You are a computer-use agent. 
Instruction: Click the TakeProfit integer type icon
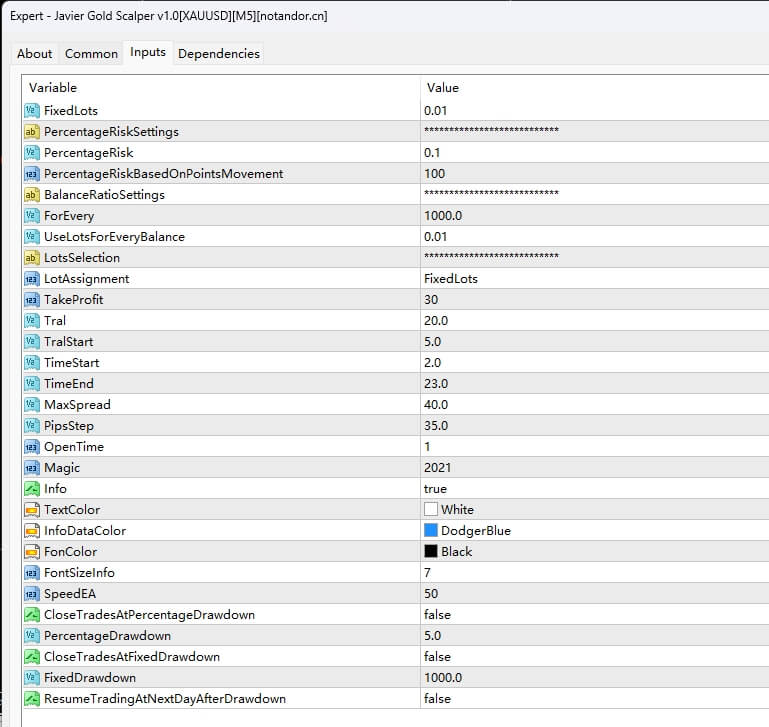pos(31,299)
